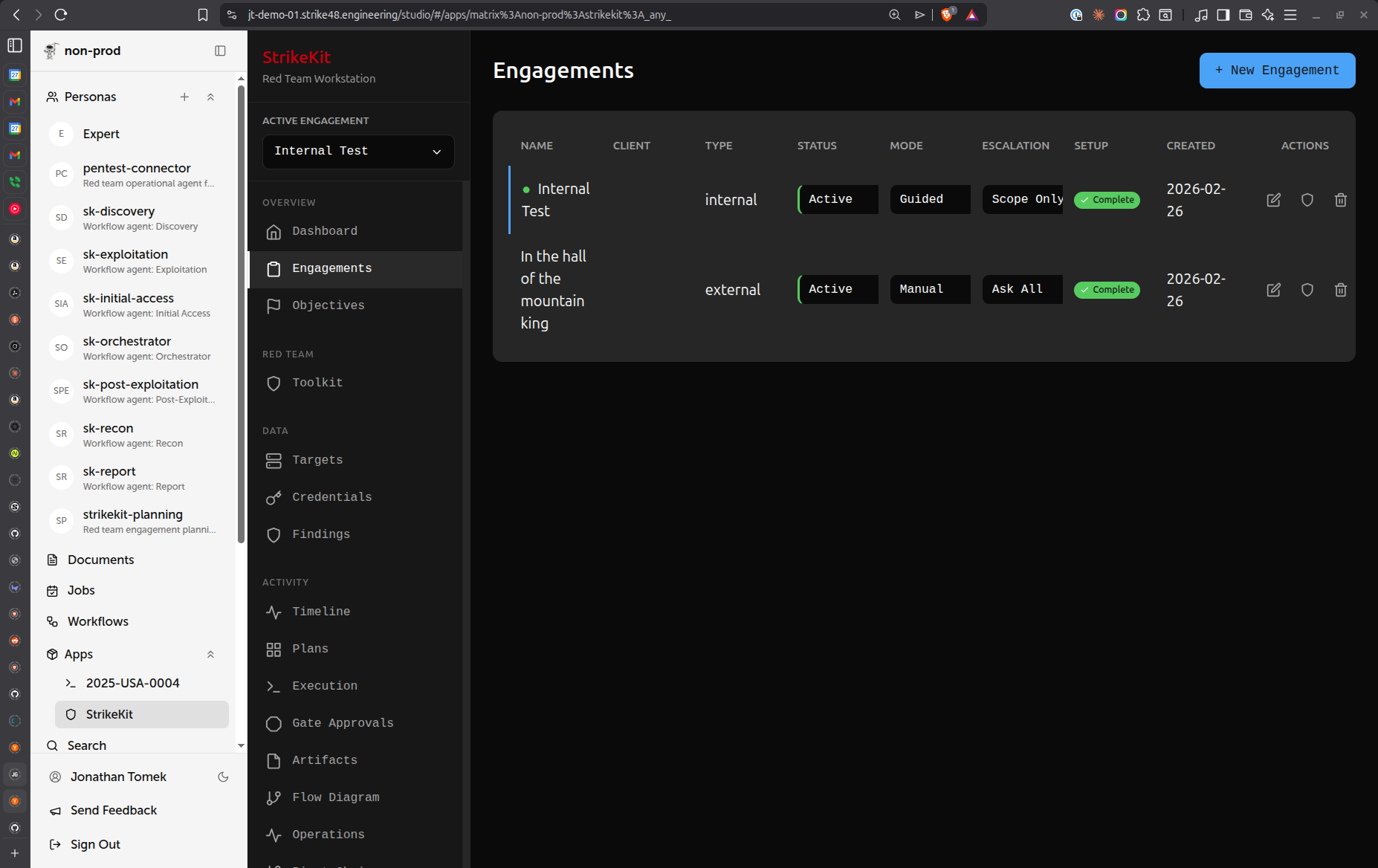Open Findings page
Screen dimensions: 1378x868
(355, 534)
